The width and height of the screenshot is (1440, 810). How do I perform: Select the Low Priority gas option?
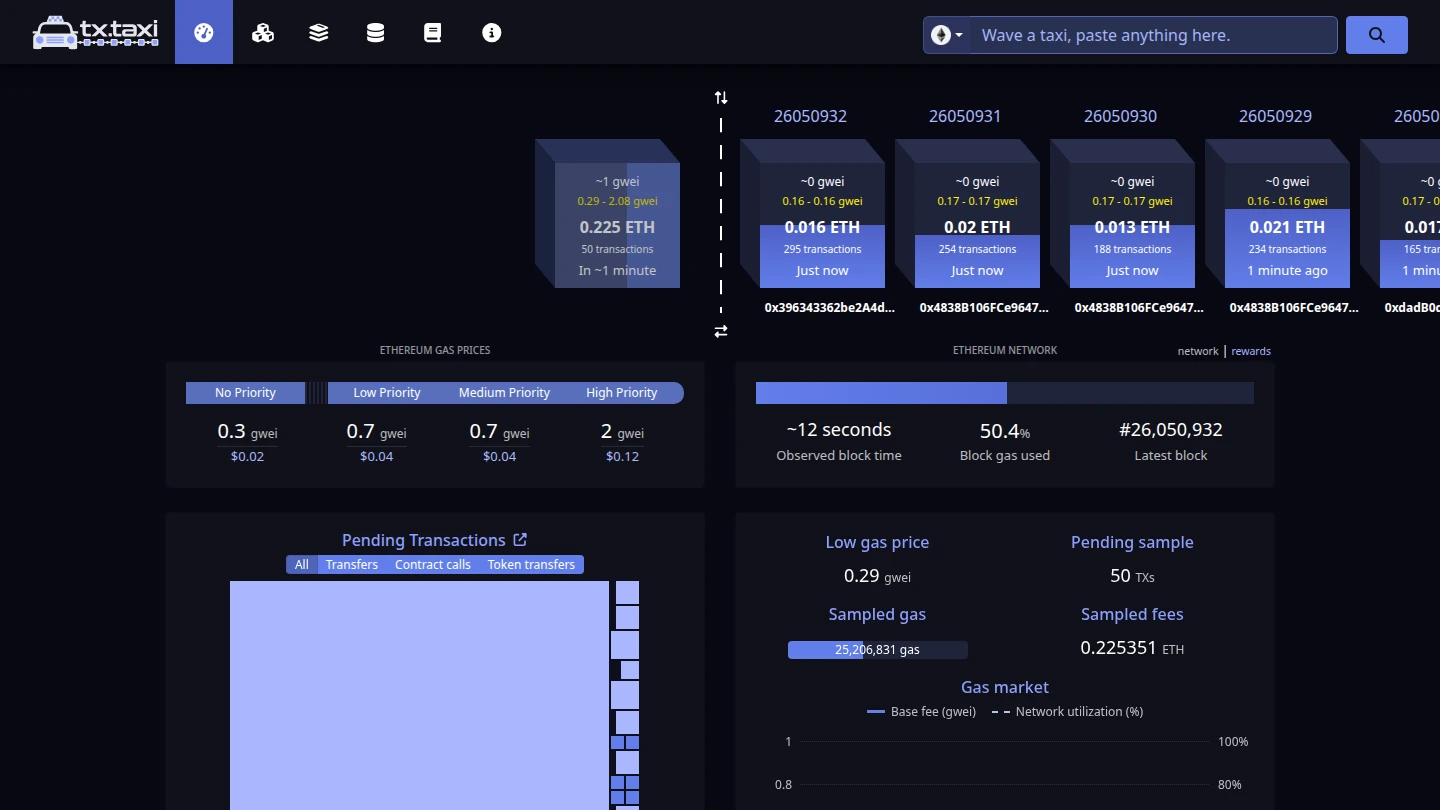pos(387,393)
